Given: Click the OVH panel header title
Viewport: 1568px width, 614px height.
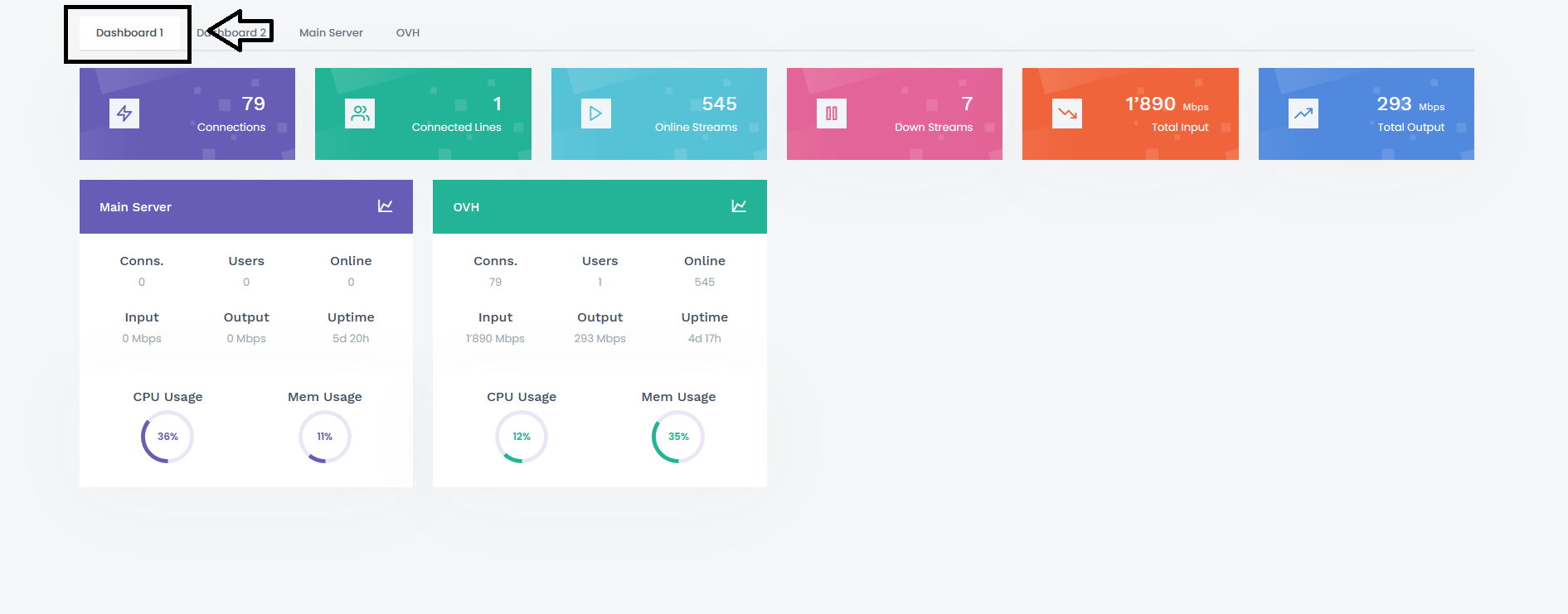Looking at the screenshot, I should click(466, 207).
